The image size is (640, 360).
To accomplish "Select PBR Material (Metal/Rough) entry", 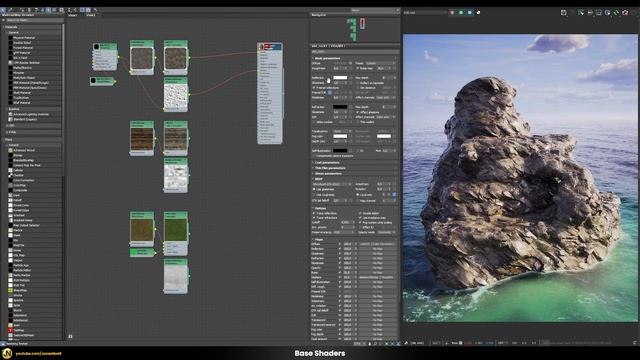I will point(30,83).
